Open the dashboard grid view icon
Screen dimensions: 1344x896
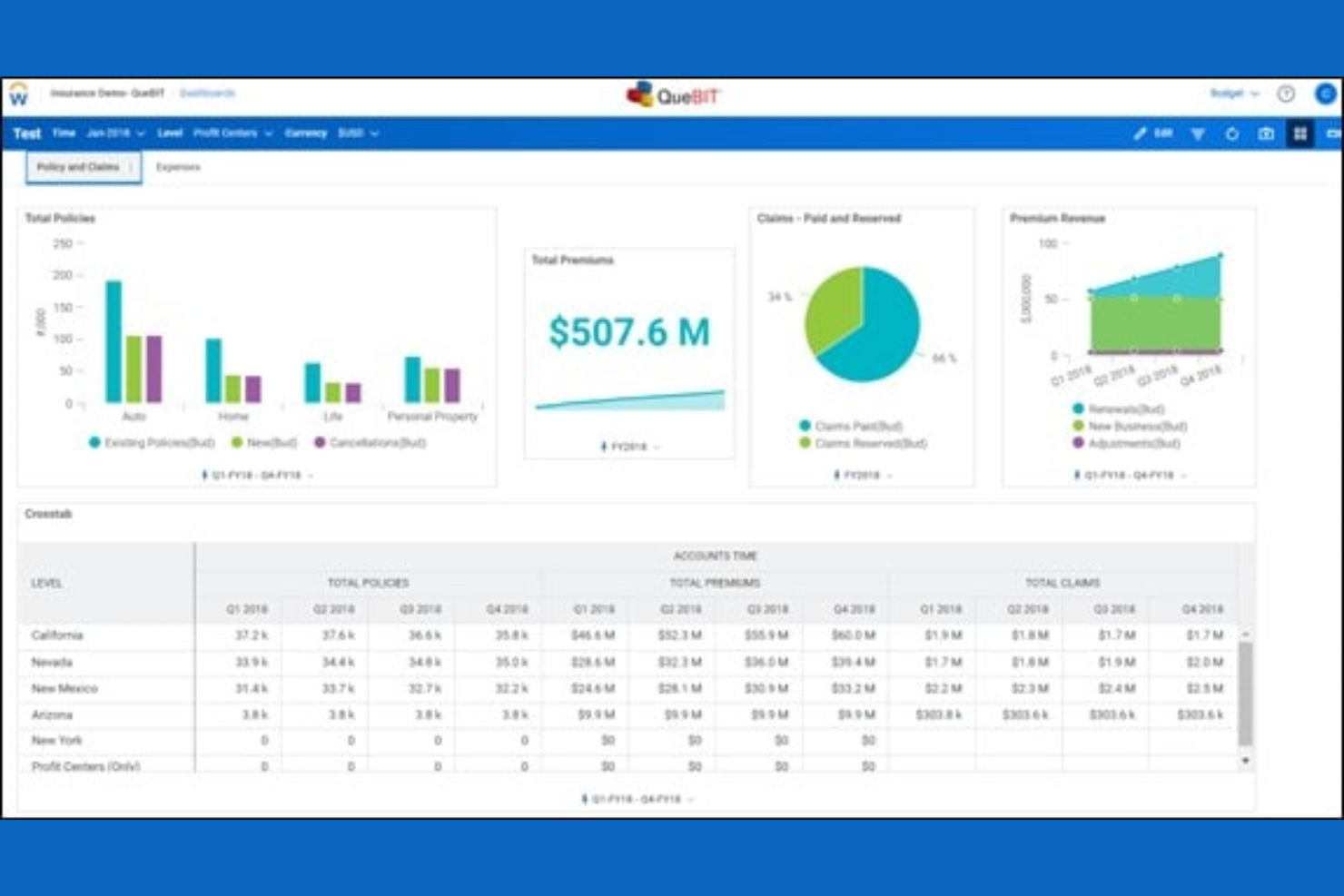pyautogui.click(x=1300, y=133)
